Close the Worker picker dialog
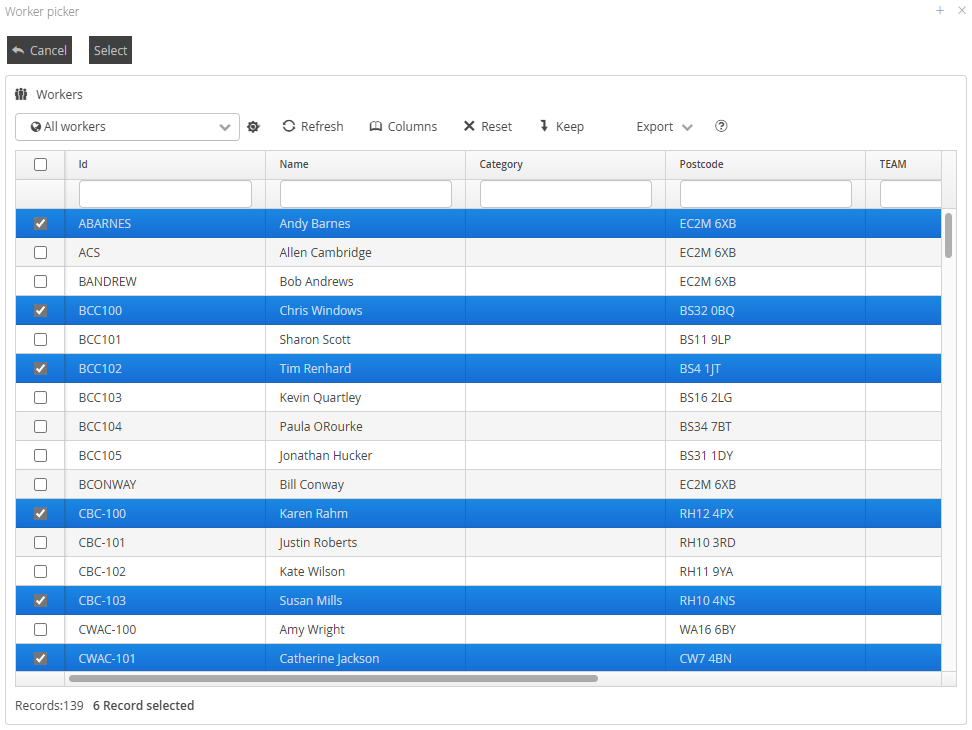This screenshot has width=972, height=730. (x=961, y=10)
